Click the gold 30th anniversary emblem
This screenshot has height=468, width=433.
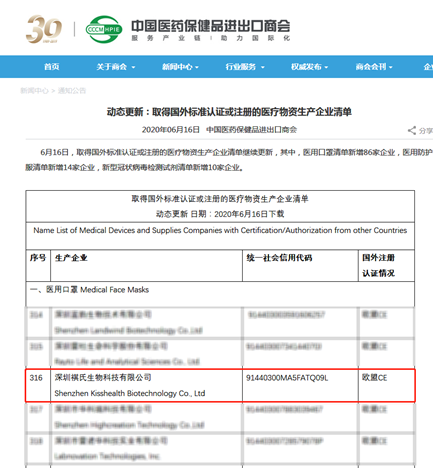click(x=44, y=29)
